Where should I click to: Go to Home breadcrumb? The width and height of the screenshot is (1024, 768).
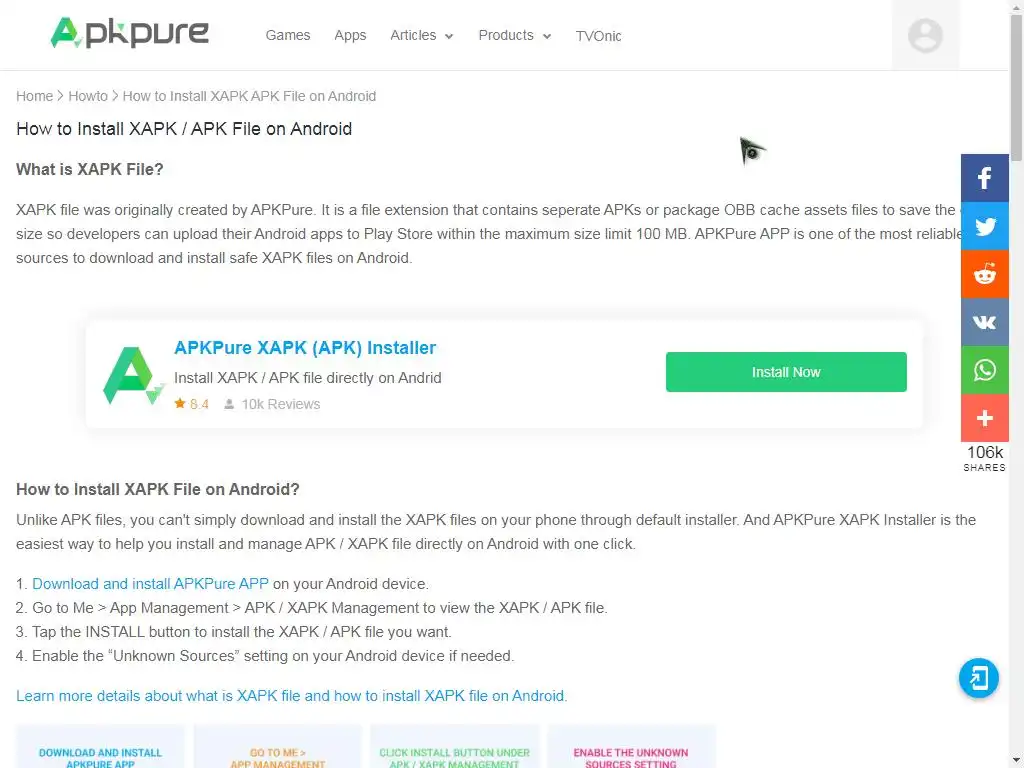[35, 96]
